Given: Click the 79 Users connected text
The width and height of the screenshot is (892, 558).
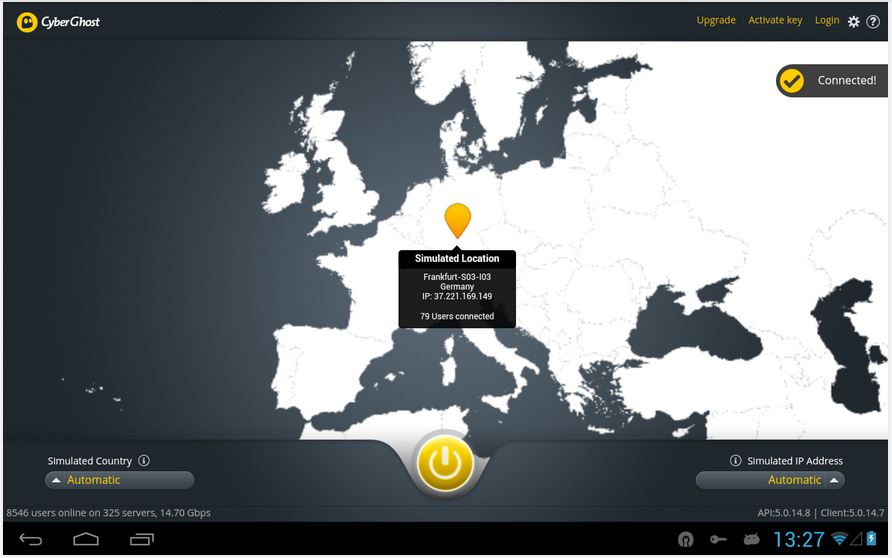Looking at the screenshot, I should pos(457,316).
